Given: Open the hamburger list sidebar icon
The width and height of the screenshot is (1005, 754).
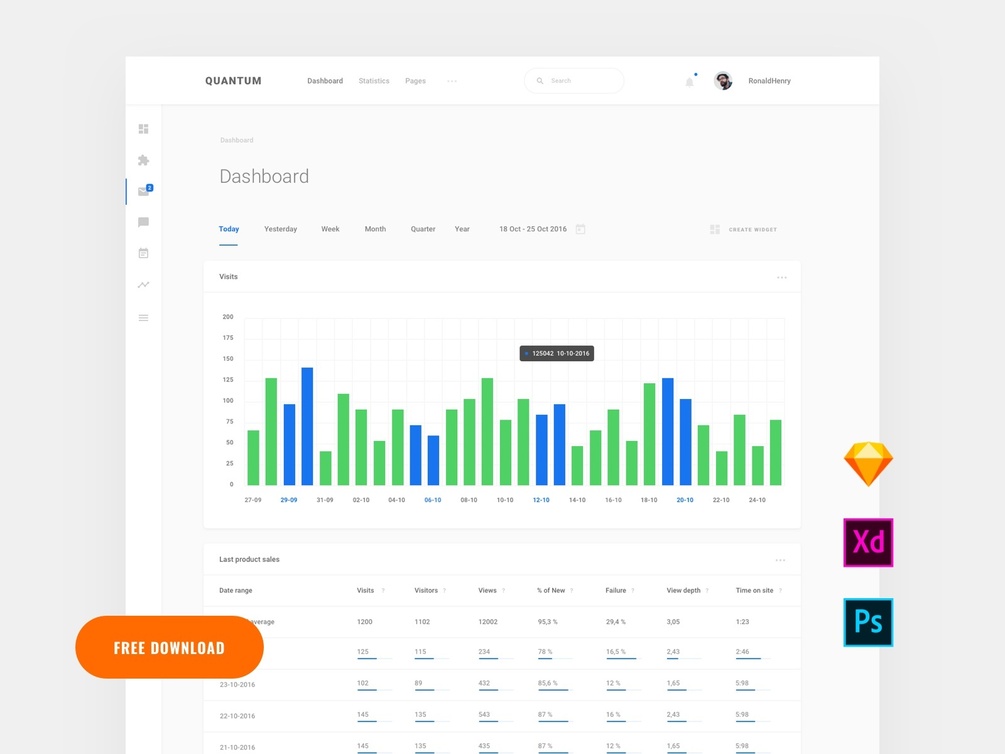Looking at the screenshot, I should tap(144, 317).
